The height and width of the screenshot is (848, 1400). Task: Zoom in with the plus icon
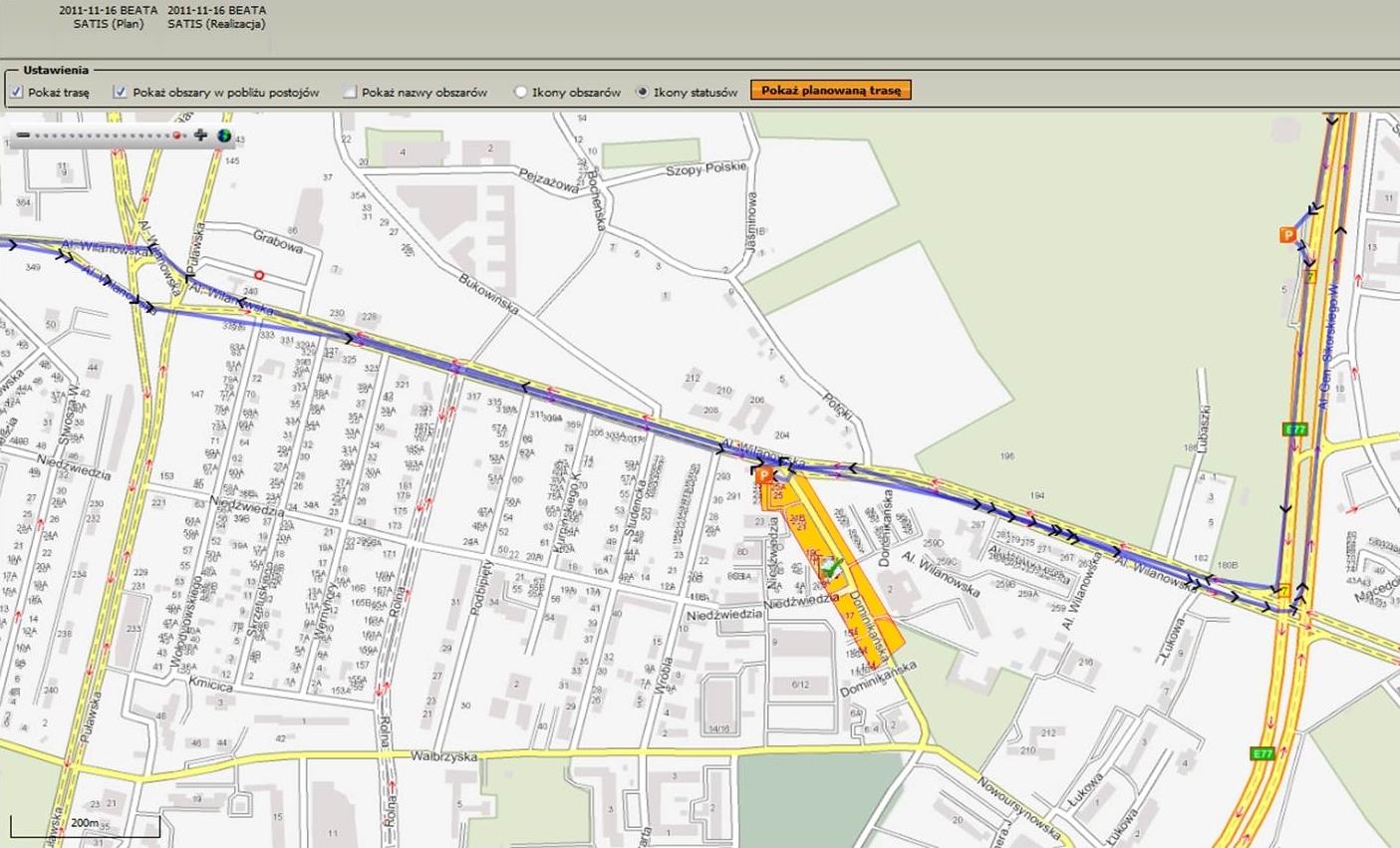(x=201, y=135)
